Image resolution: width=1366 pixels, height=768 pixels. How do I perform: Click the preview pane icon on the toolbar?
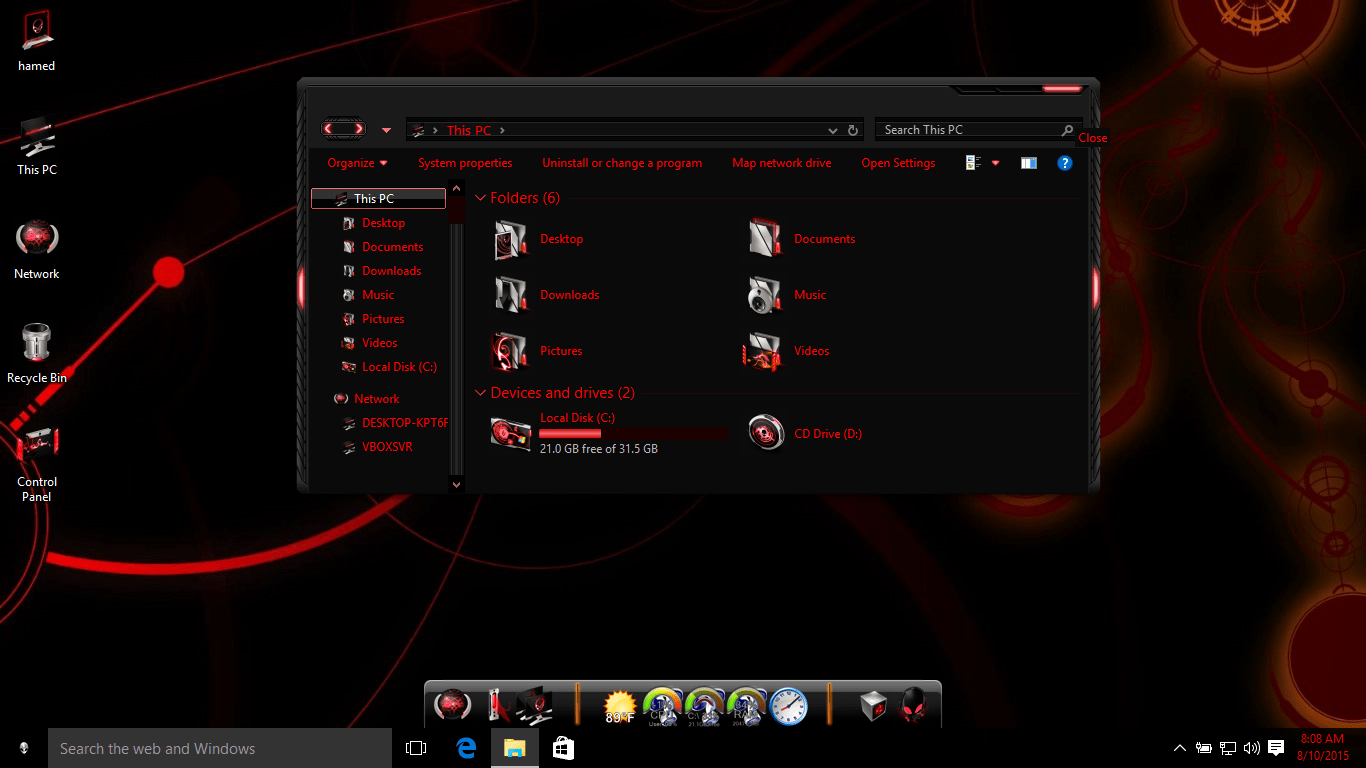click(x=1028, y=163)
